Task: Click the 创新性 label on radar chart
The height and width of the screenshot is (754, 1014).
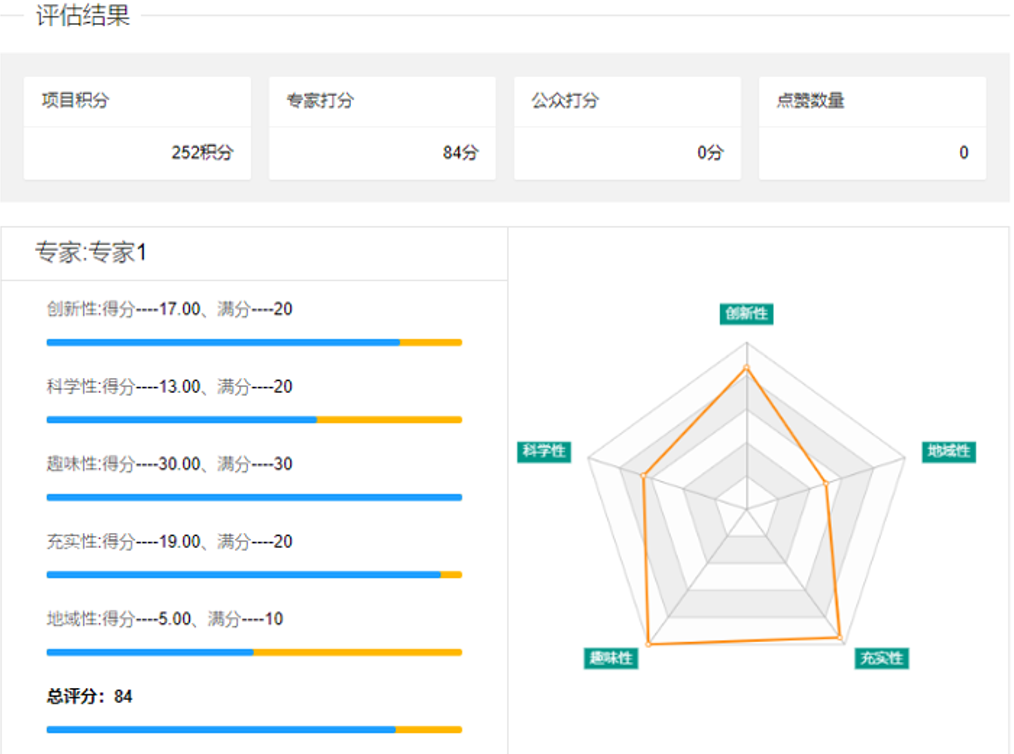Action: pyautogui.click(x=746, y=314)
